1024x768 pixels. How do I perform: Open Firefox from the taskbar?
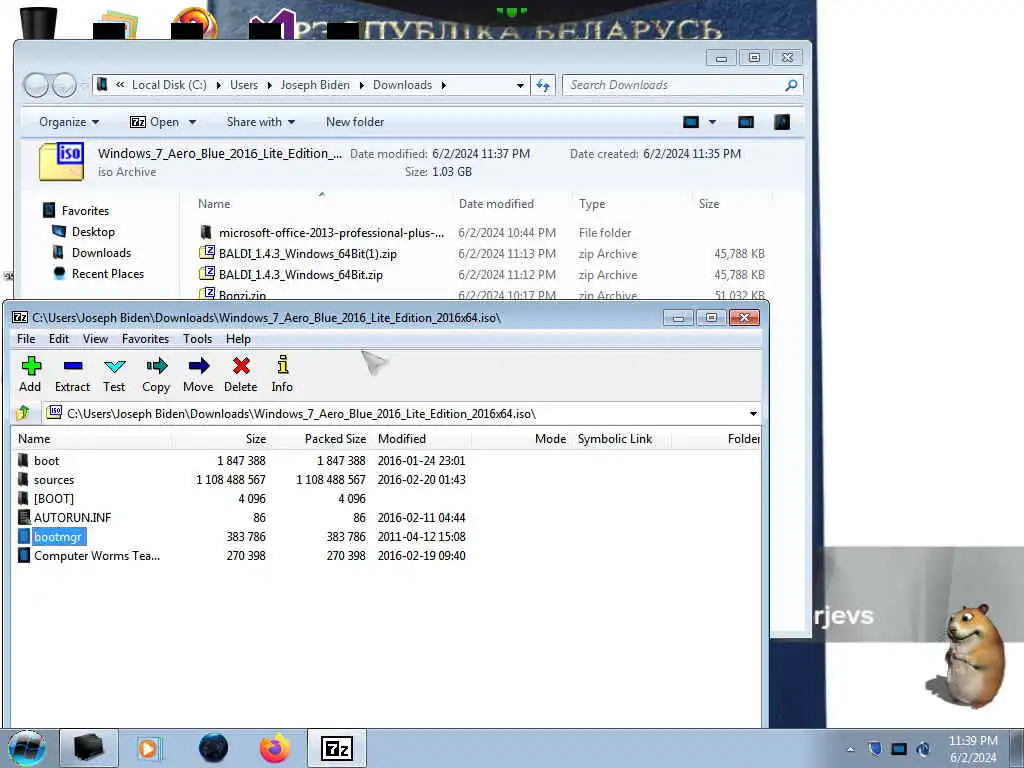pyautogui.click(x=275, y=748)
